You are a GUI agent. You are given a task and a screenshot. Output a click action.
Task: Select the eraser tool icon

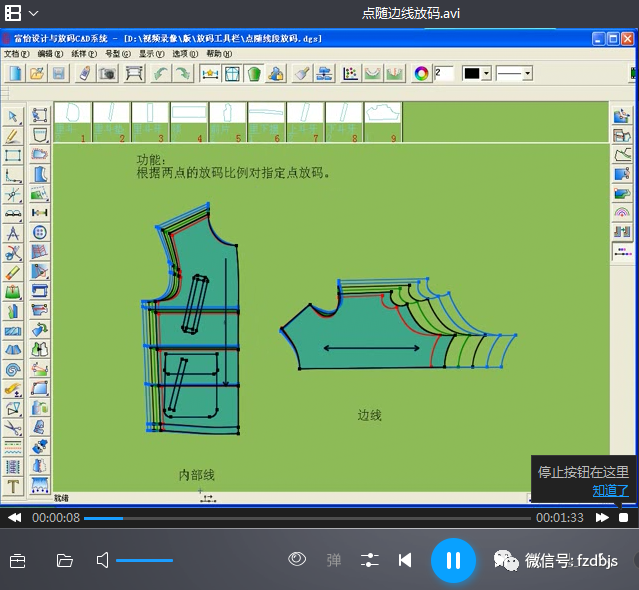coord(13,273)
